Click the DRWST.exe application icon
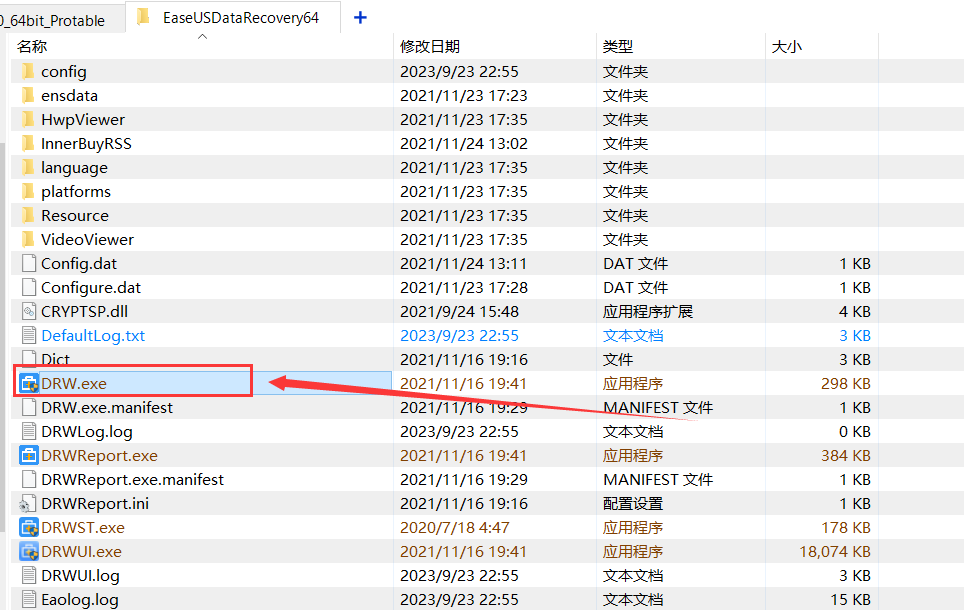The image size is (964, 610). [x=27, y=527]
